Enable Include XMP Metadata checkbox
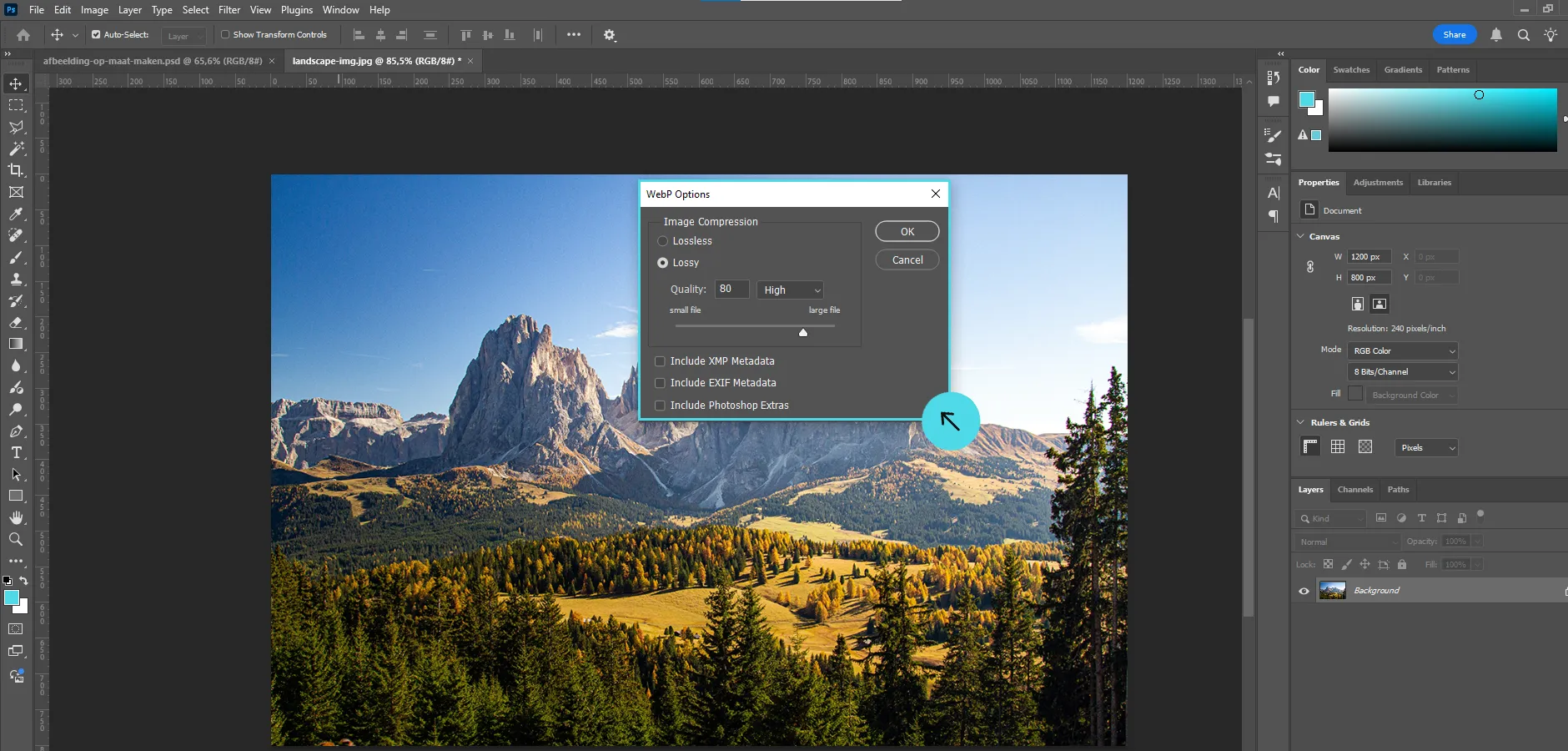Viewport: 1568px width, 751px height. coord(661,361)
